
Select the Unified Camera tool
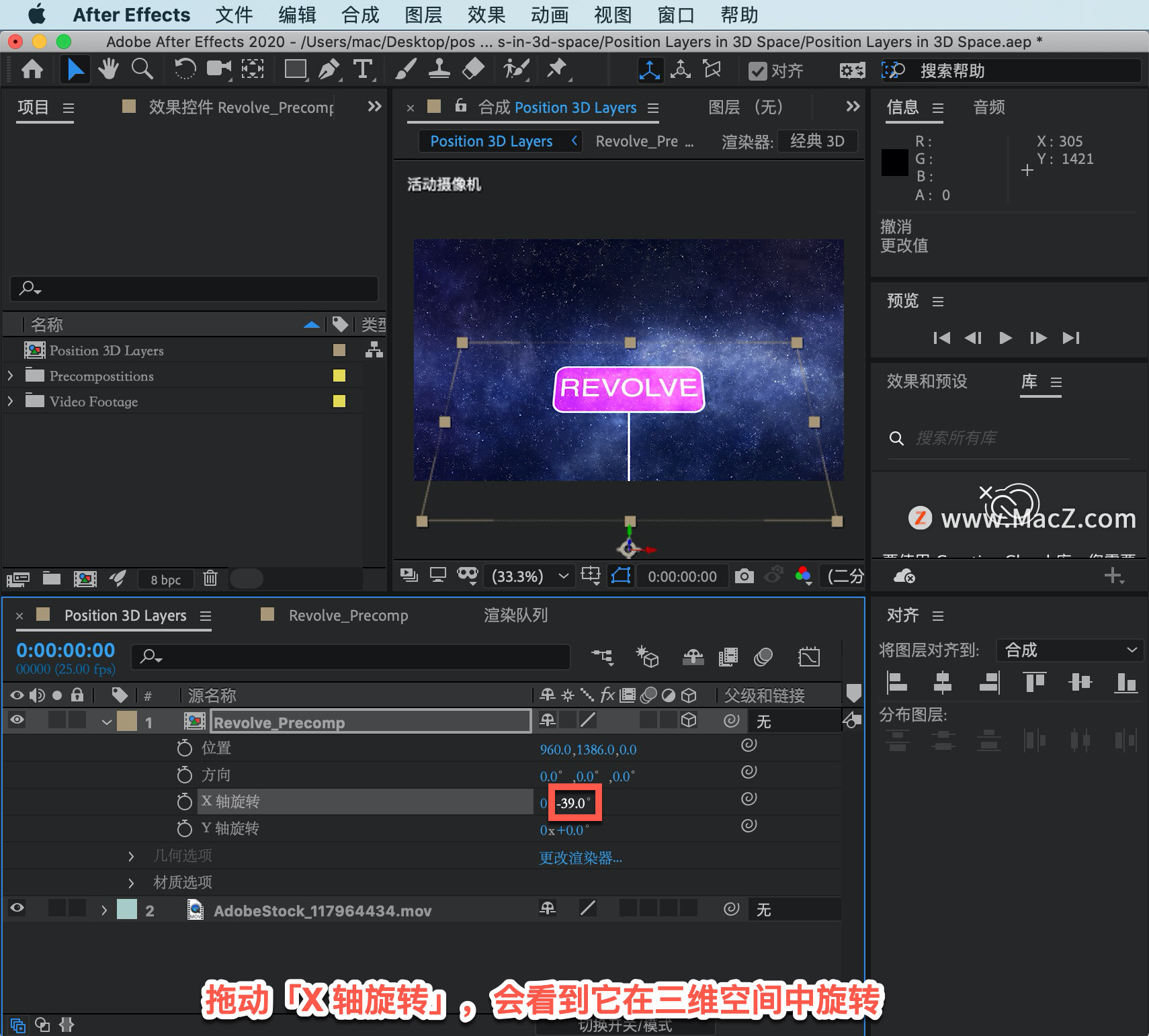pyautogui.click(x=219, y=69)
